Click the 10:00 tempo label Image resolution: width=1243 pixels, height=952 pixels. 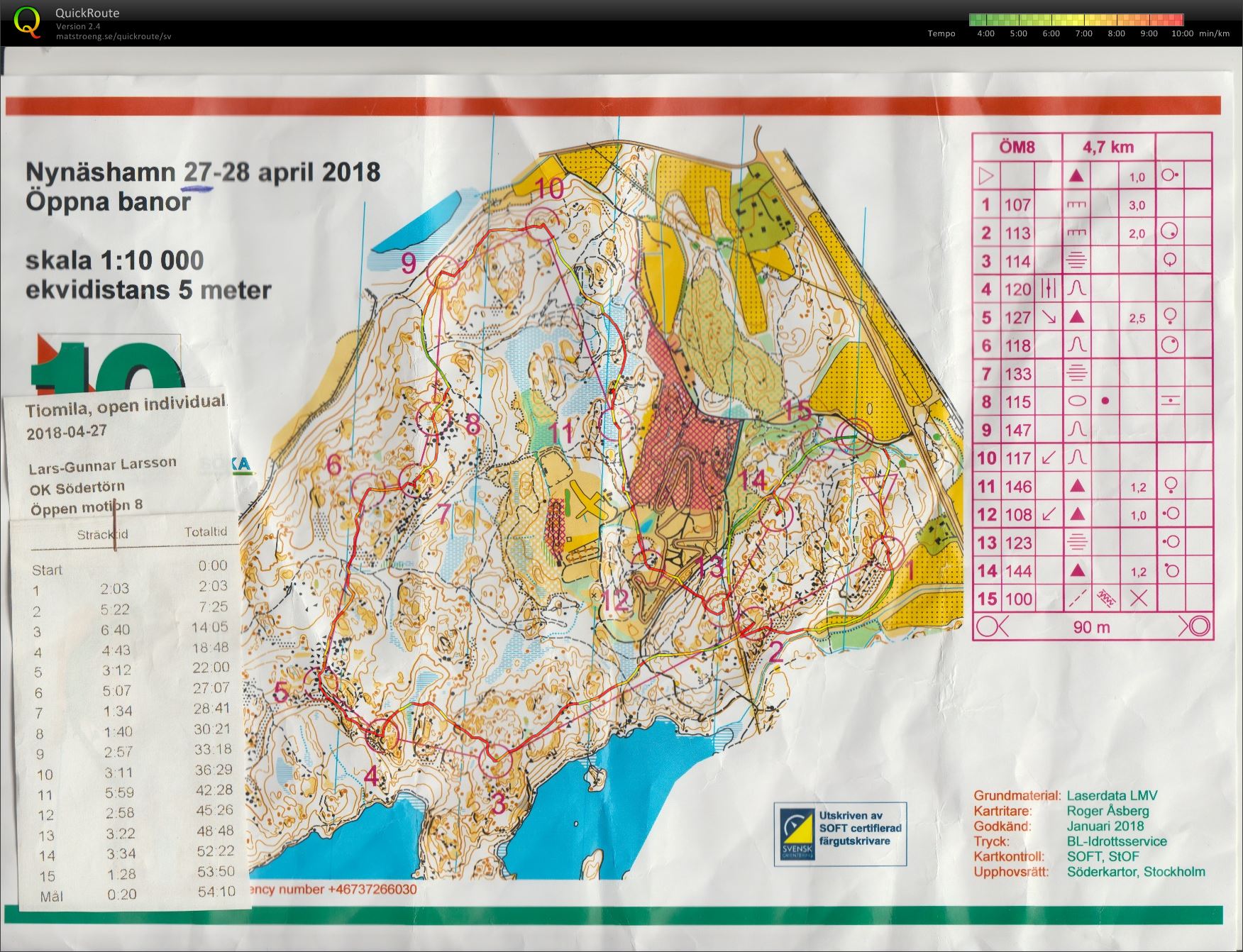(x=1182, y=33)
